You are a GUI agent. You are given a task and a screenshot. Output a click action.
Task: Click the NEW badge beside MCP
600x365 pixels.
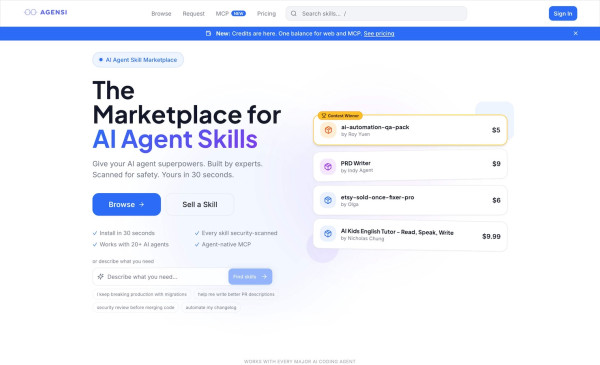(238, 13)
